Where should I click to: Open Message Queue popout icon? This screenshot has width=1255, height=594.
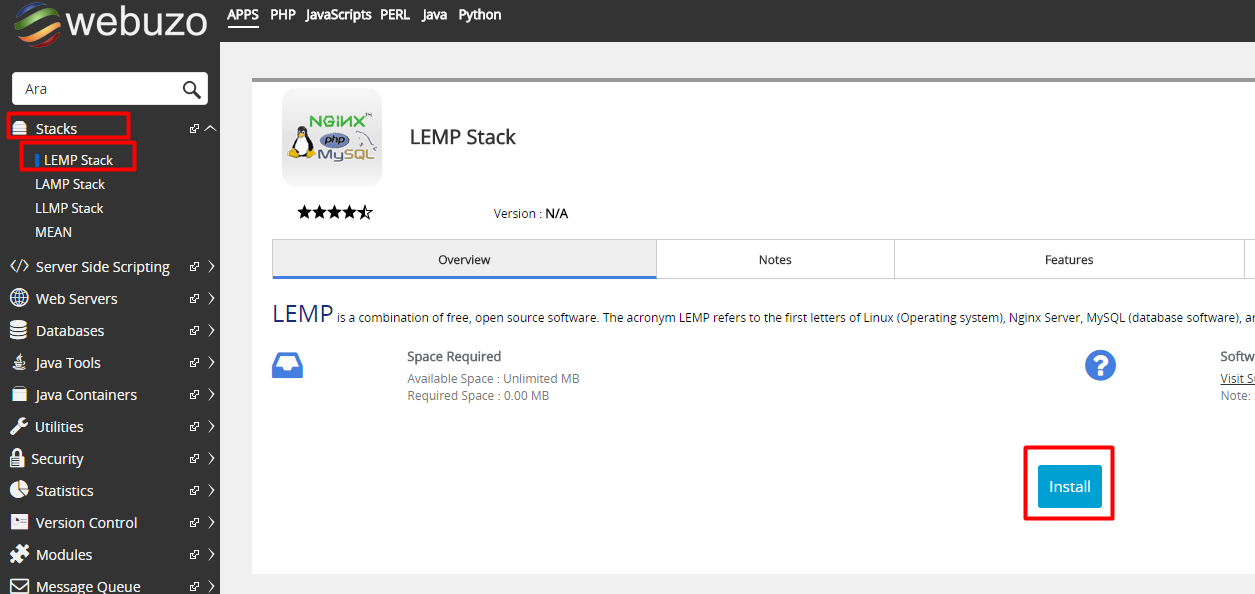[195, 587]
